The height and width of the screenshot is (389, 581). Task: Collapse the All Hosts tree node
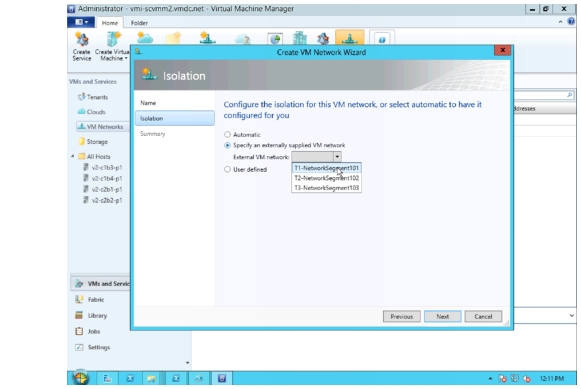pyautogui.click(x=73, y=156)
